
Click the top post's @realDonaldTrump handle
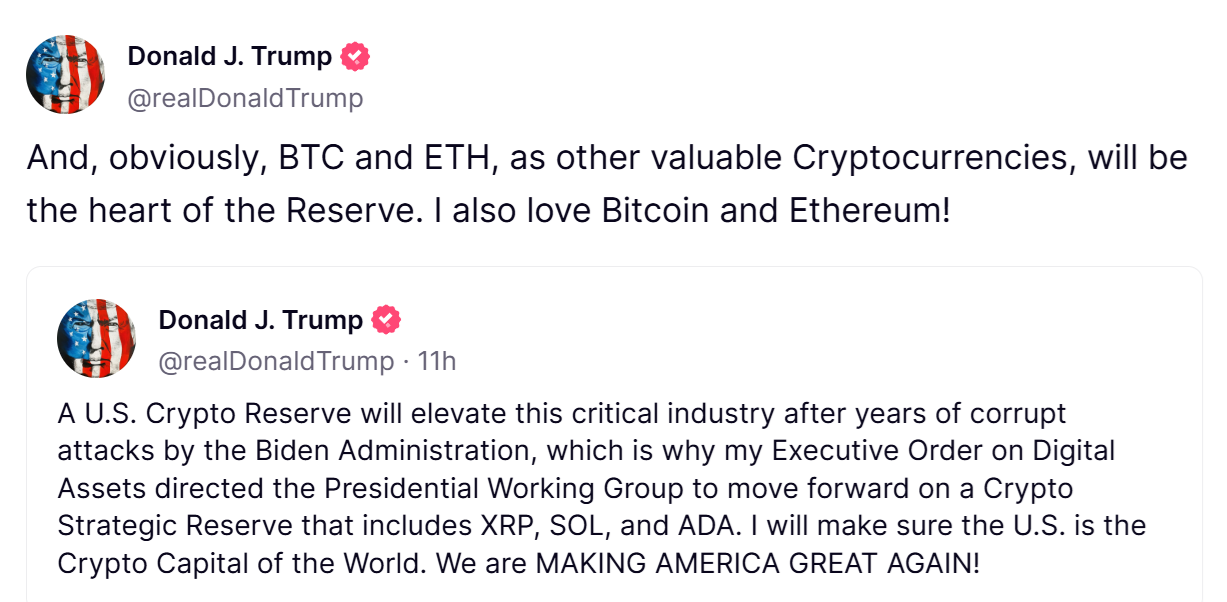(245, 98)
